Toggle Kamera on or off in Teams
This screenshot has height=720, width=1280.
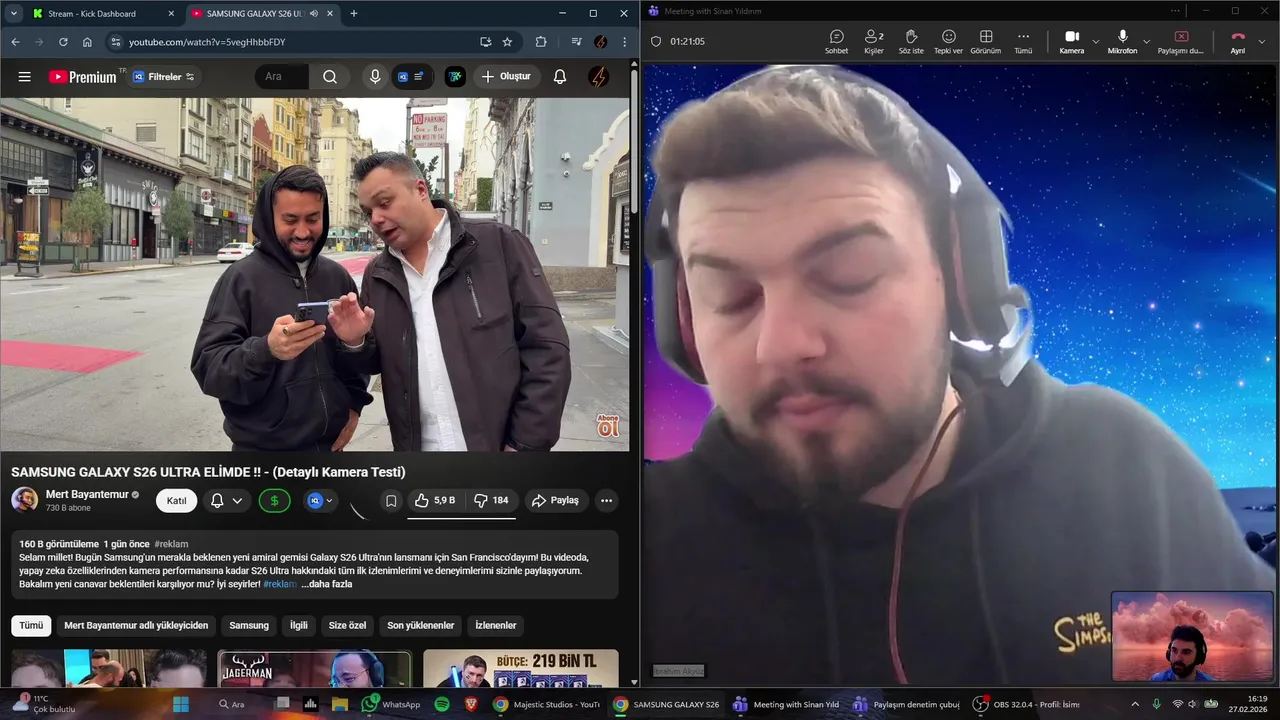pyautogui.click(x=1071, y=41)
